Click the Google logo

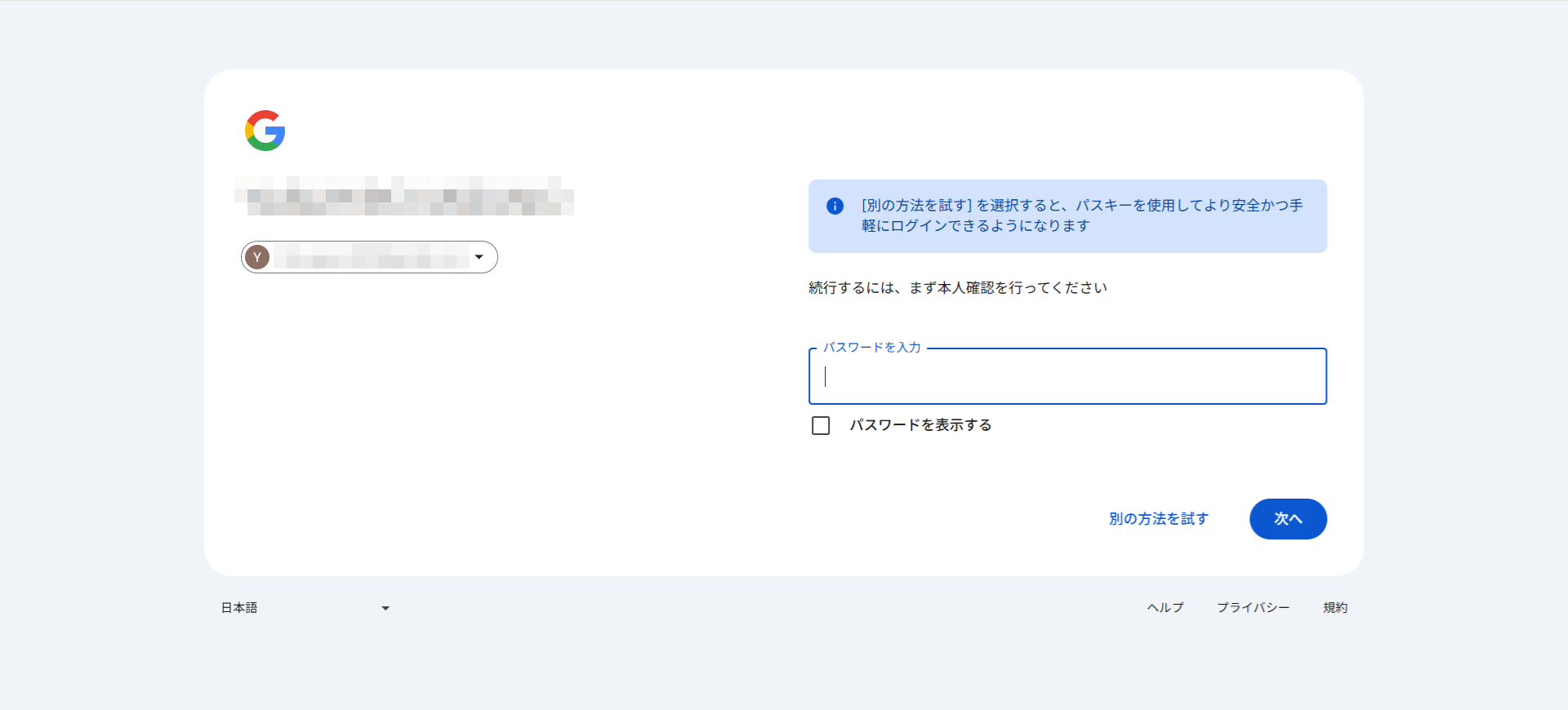point(265,131)
